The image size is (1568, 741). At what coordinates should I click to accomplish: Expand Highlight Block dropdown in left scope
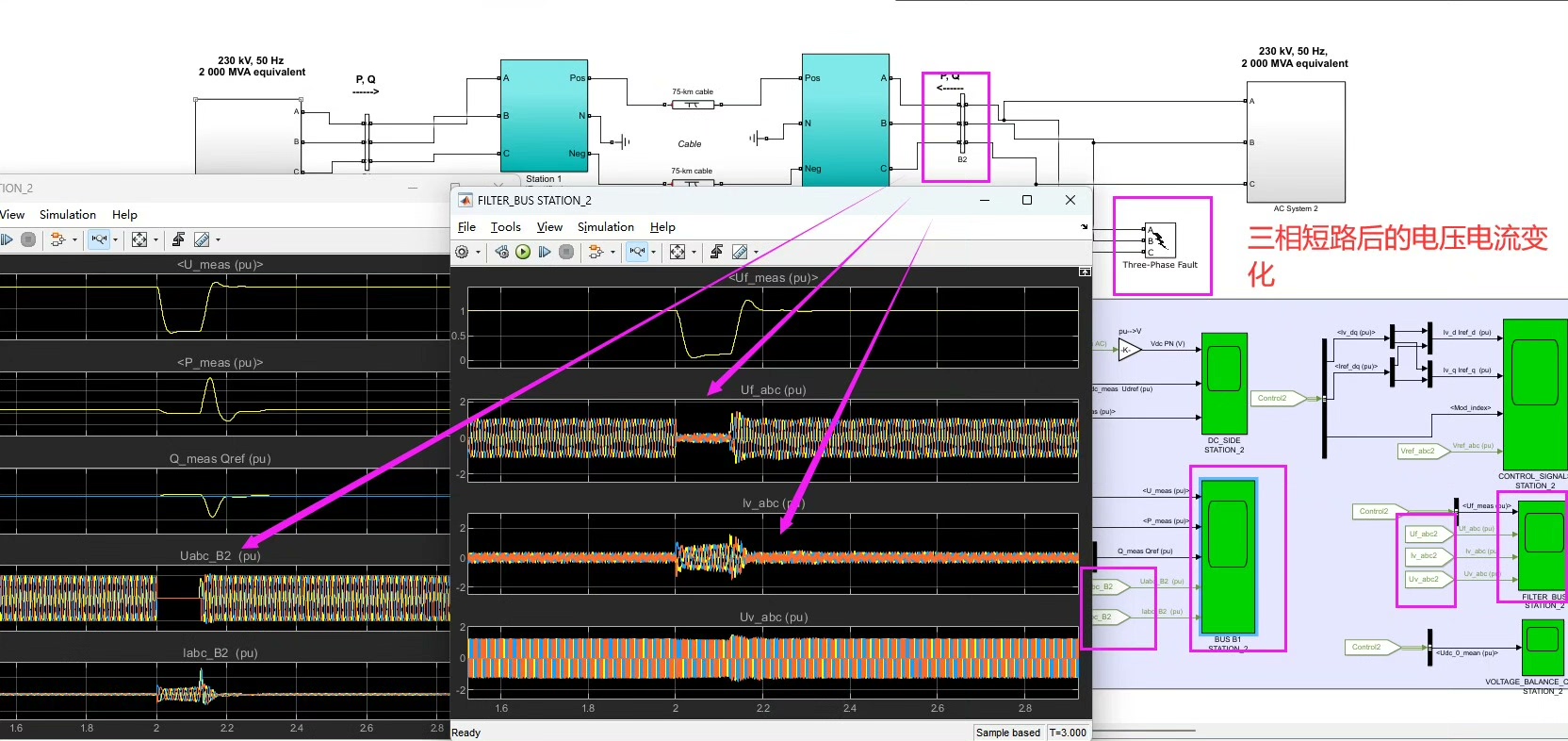point(74,239)
